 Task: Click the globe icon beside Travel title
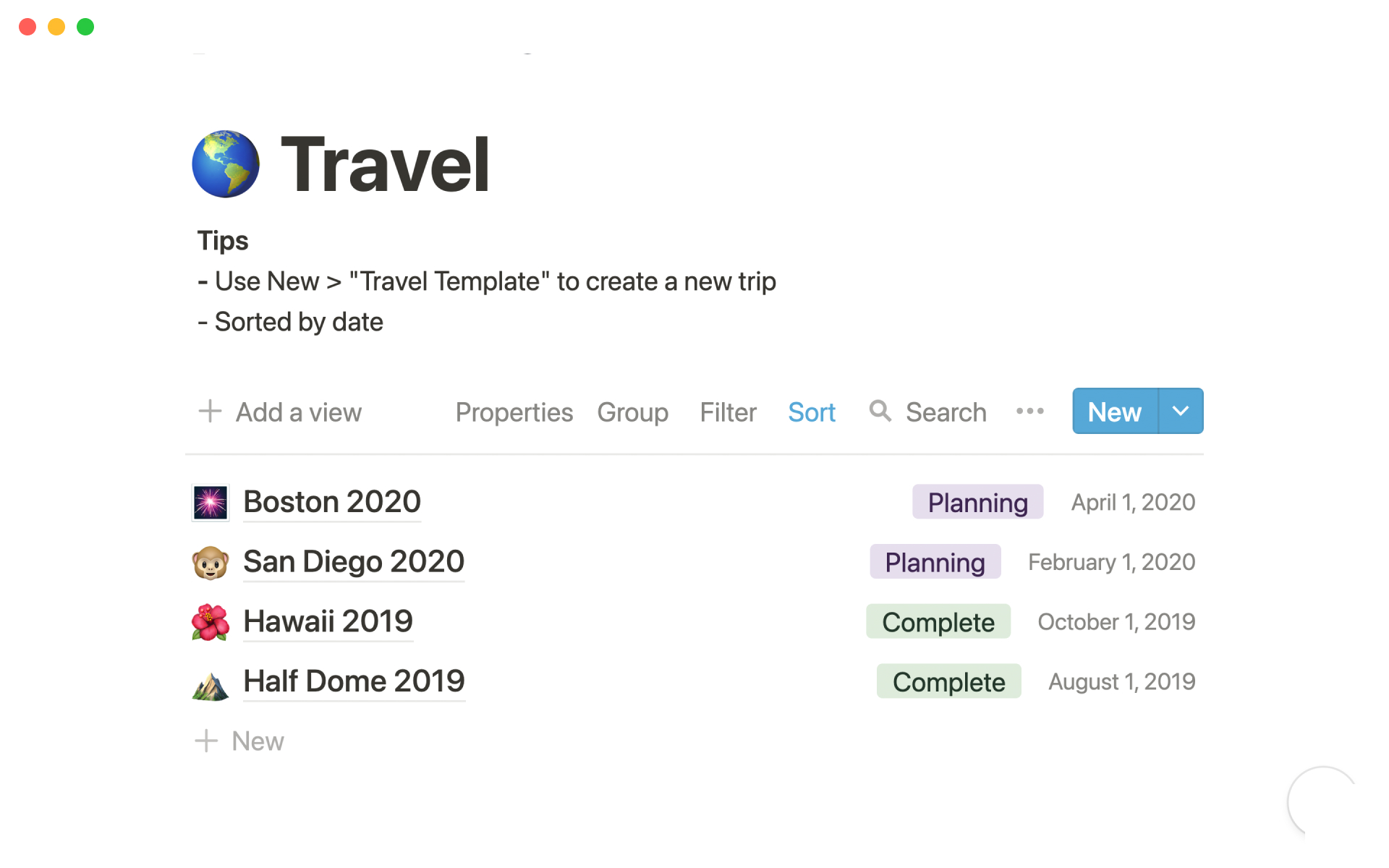[225, 164]
